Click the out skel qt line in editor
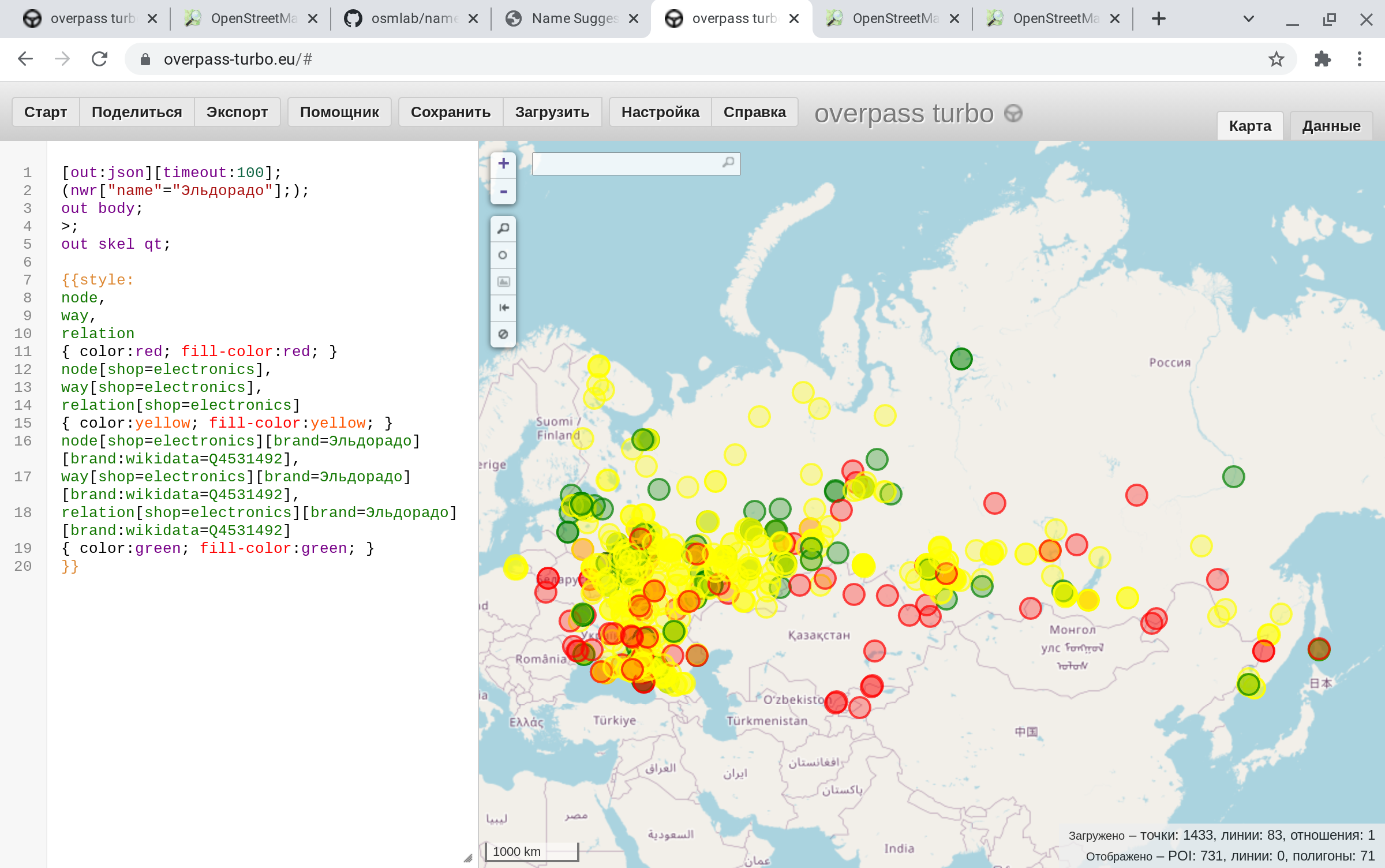1385x868 pixels. [116, 244]
